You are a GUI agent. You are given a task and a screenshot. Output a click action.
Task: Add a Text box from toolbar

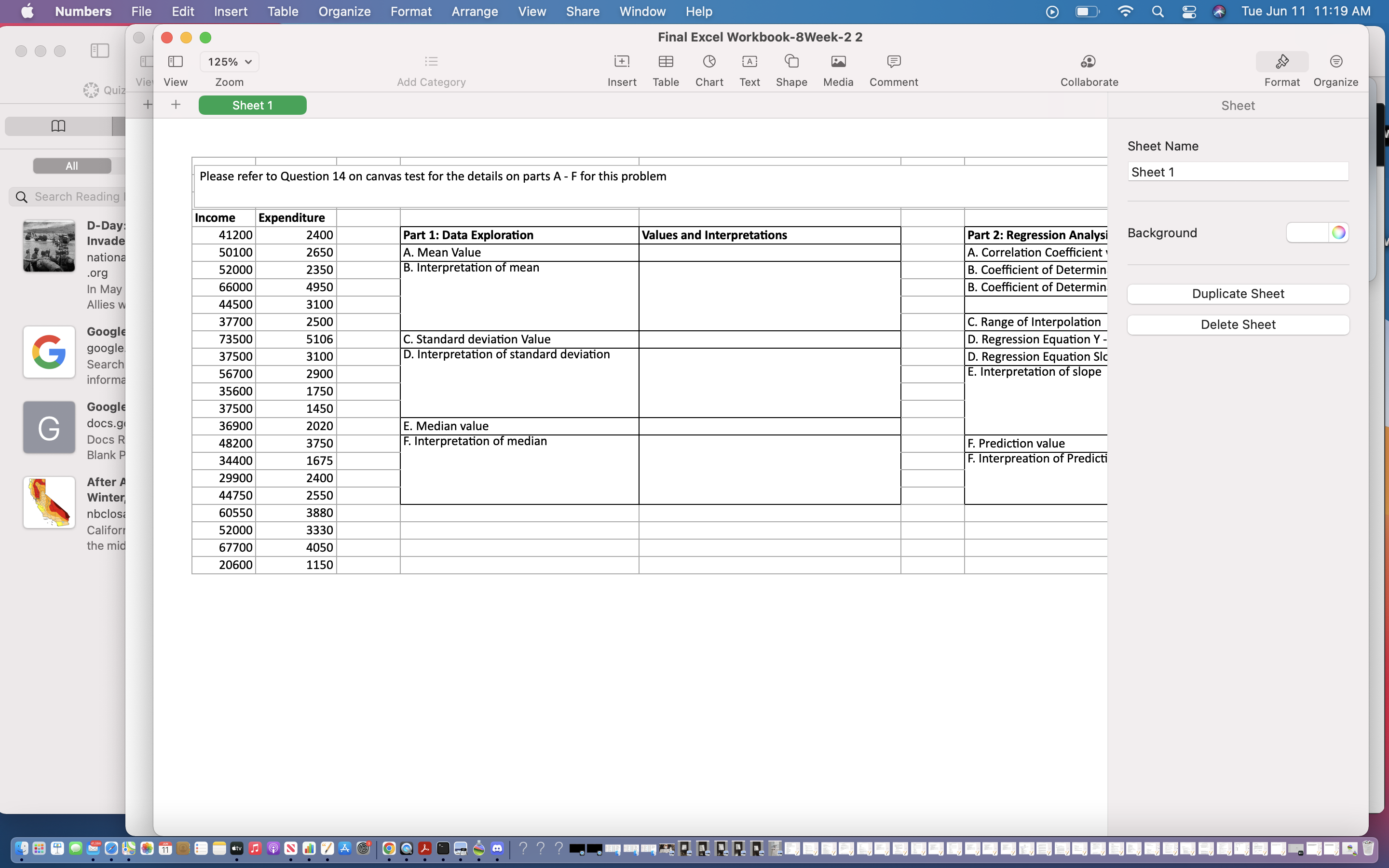749,61
